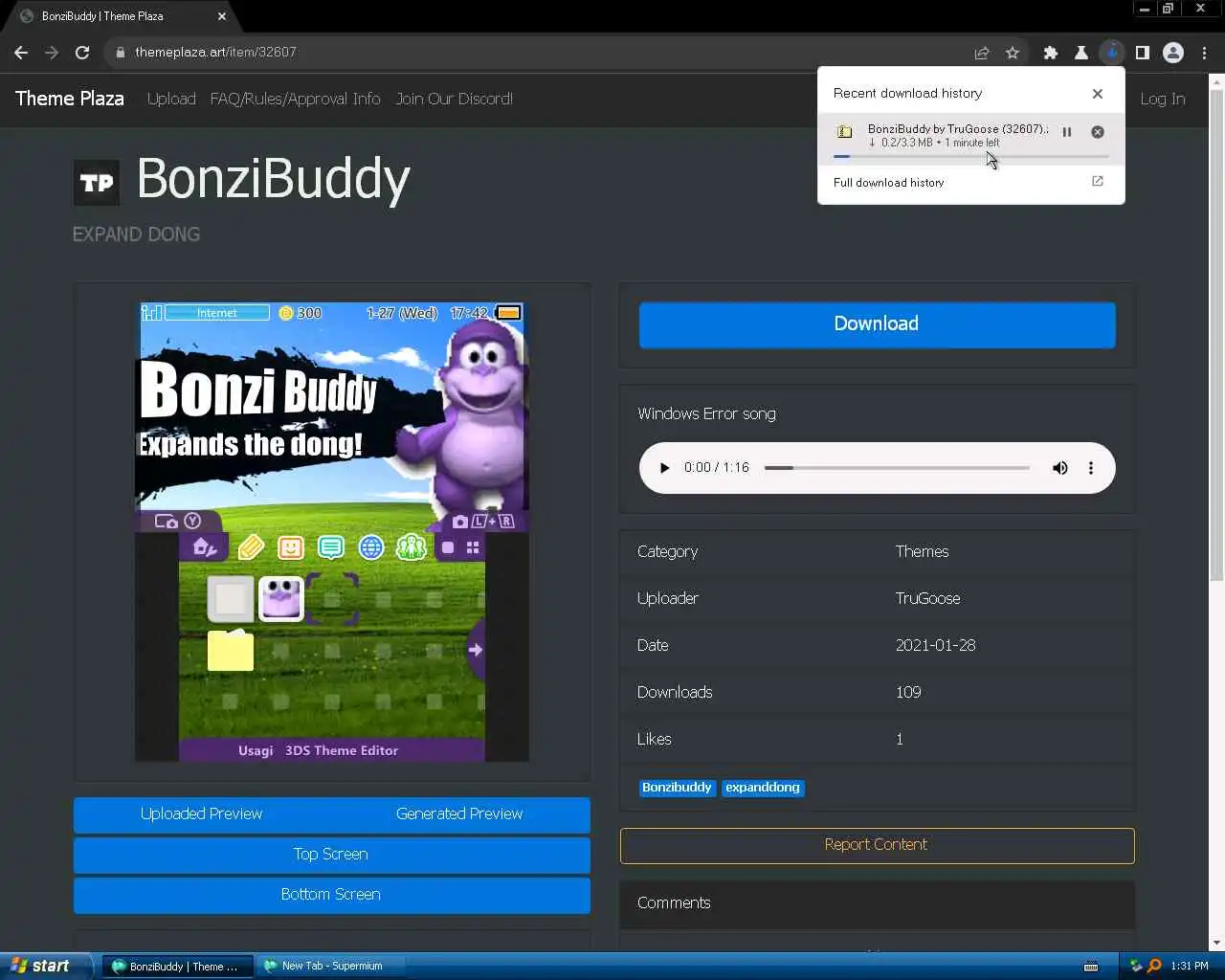Click the site lock icon in address bar
The image size is (1225, 980).
click(x=120, y=53)
